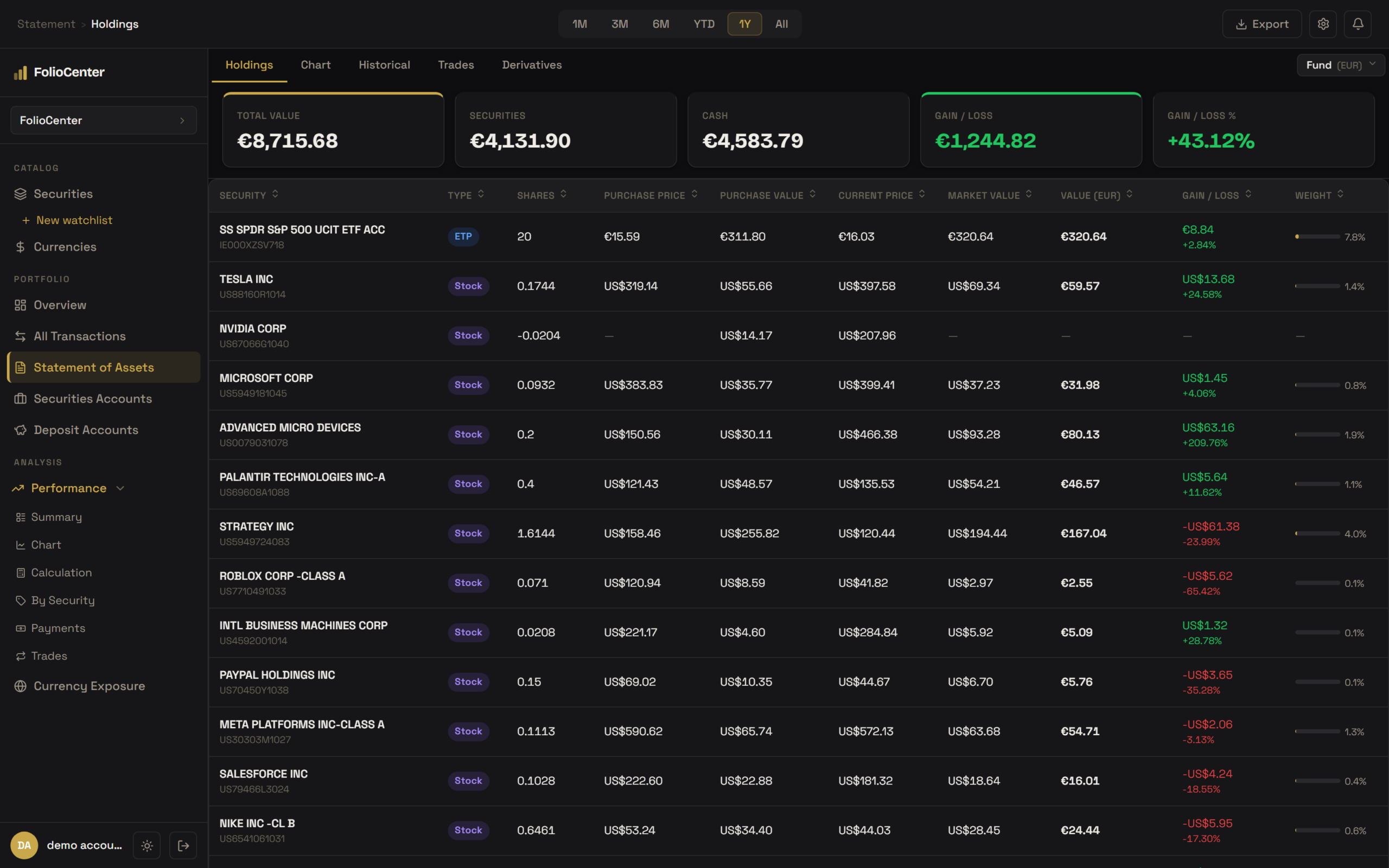Viewport: 1389px width, 868px height.
Task: Click the SS SPDR S&P 500 weight bar
Action: coord(1317,237)
